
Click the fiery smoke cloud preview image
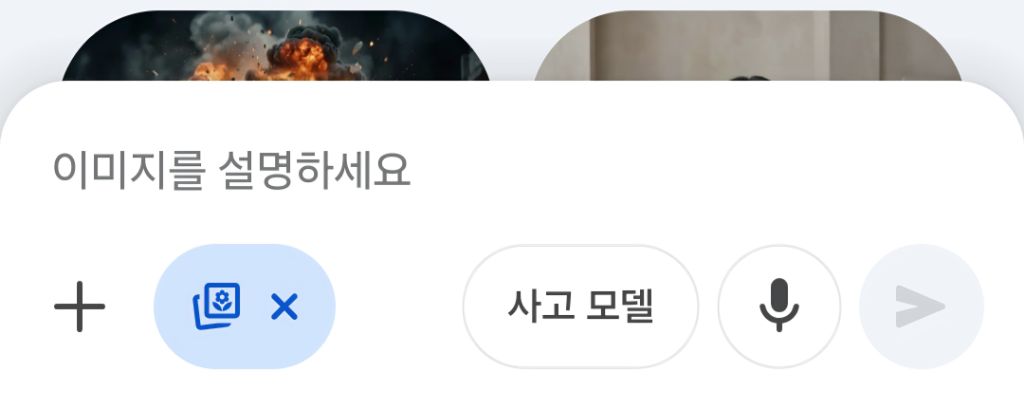pos(276,46)
